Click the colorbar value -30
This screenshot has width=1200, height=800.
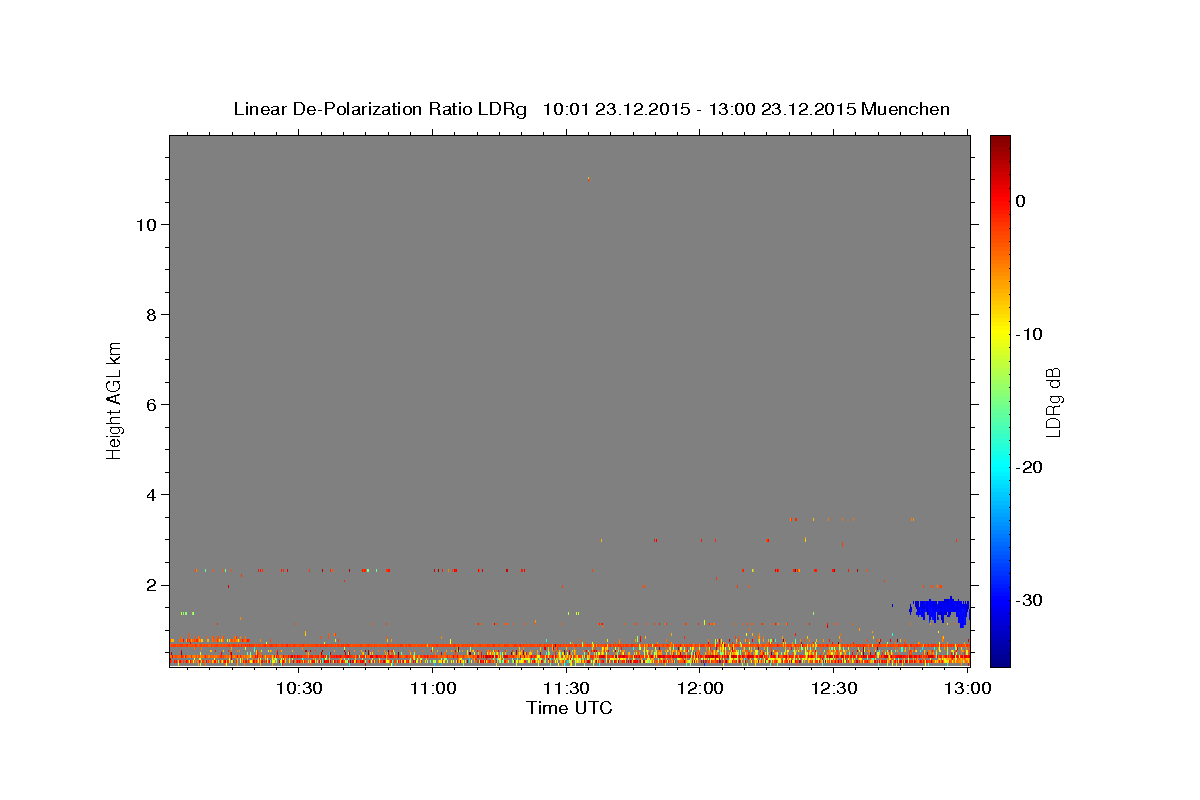[1028, 600]
